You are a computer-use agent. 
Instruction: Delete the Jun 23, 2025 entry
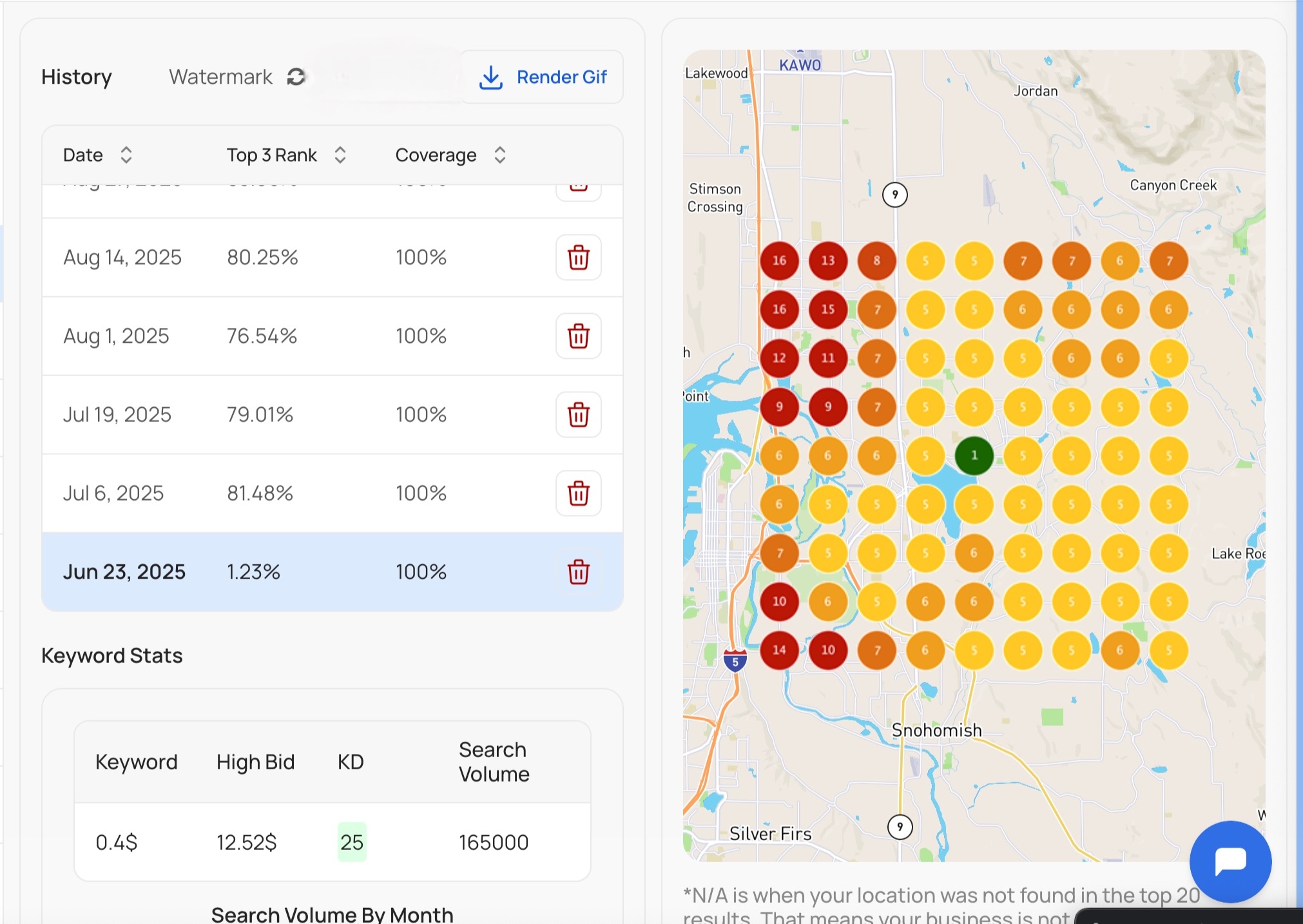pyautogui.click(x=578, y=572)
